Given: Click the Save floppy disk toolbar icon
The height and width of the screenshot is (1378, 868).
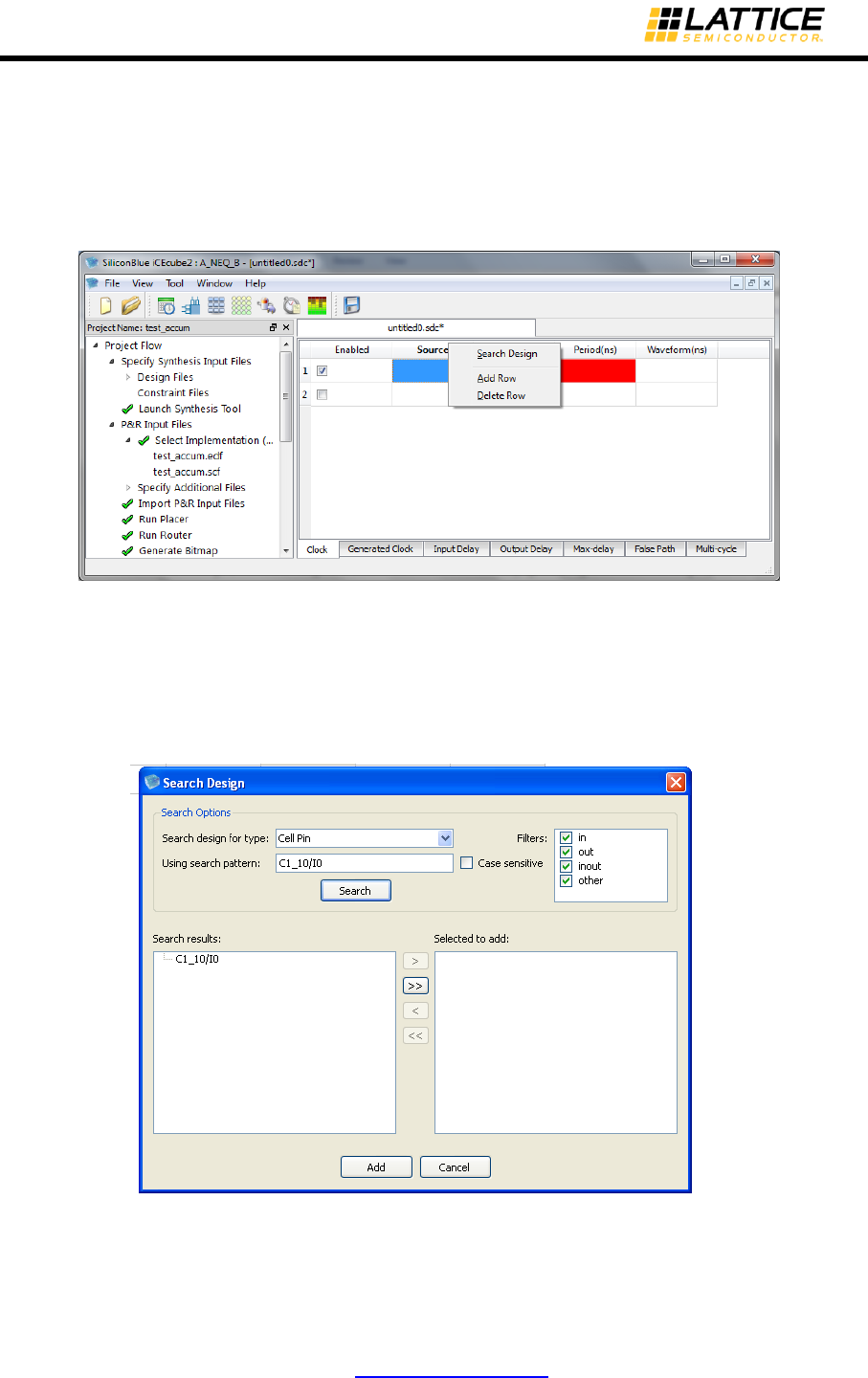Looking at the screenshot, I should [351, 305].
